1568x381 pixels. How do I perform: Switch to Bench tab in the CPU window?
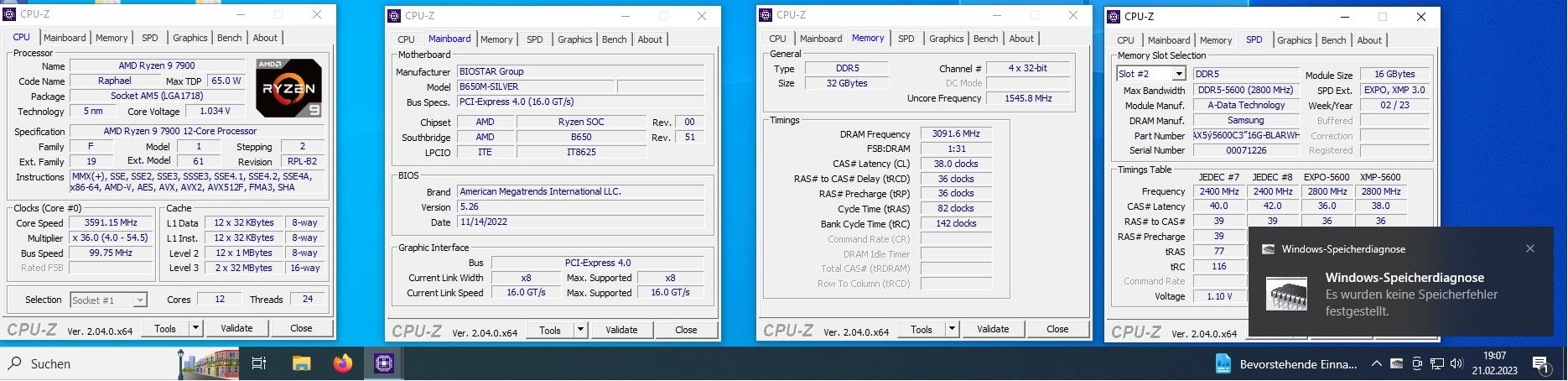tap(230, 38)
